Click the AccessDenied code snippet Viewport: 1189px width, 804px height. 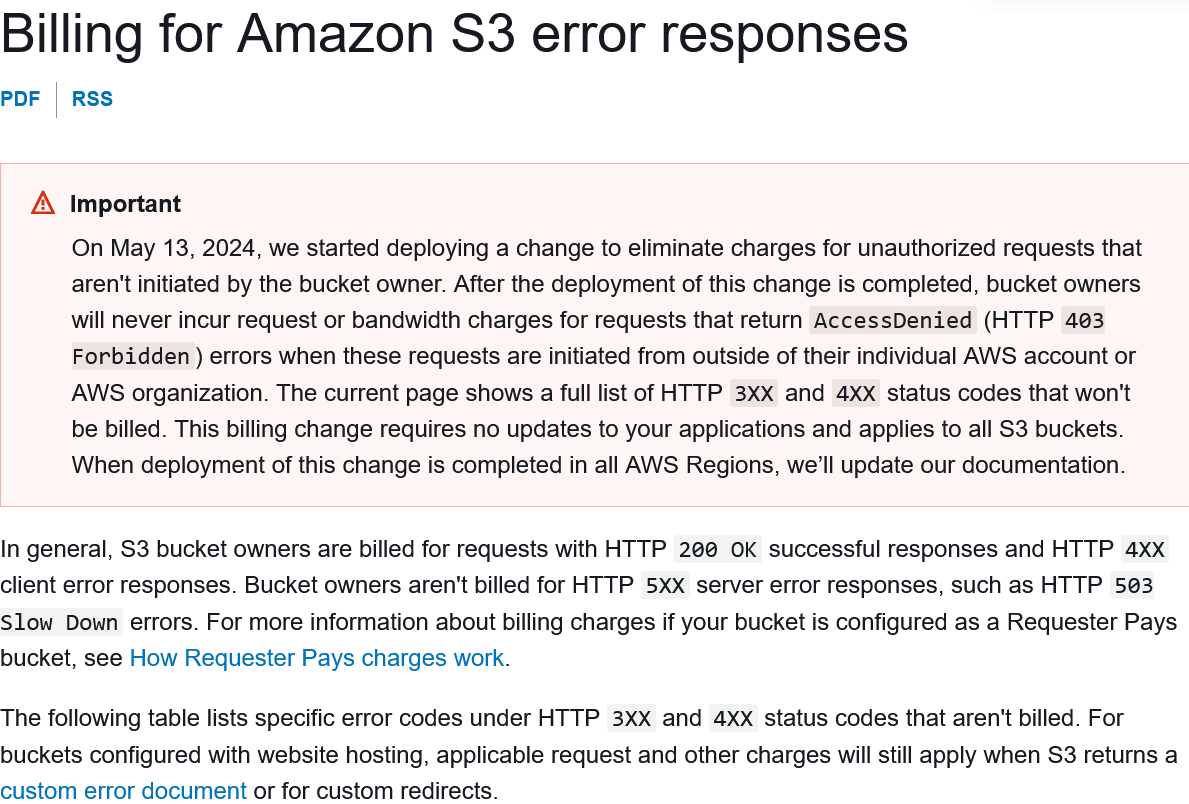(x=893, y=321)
